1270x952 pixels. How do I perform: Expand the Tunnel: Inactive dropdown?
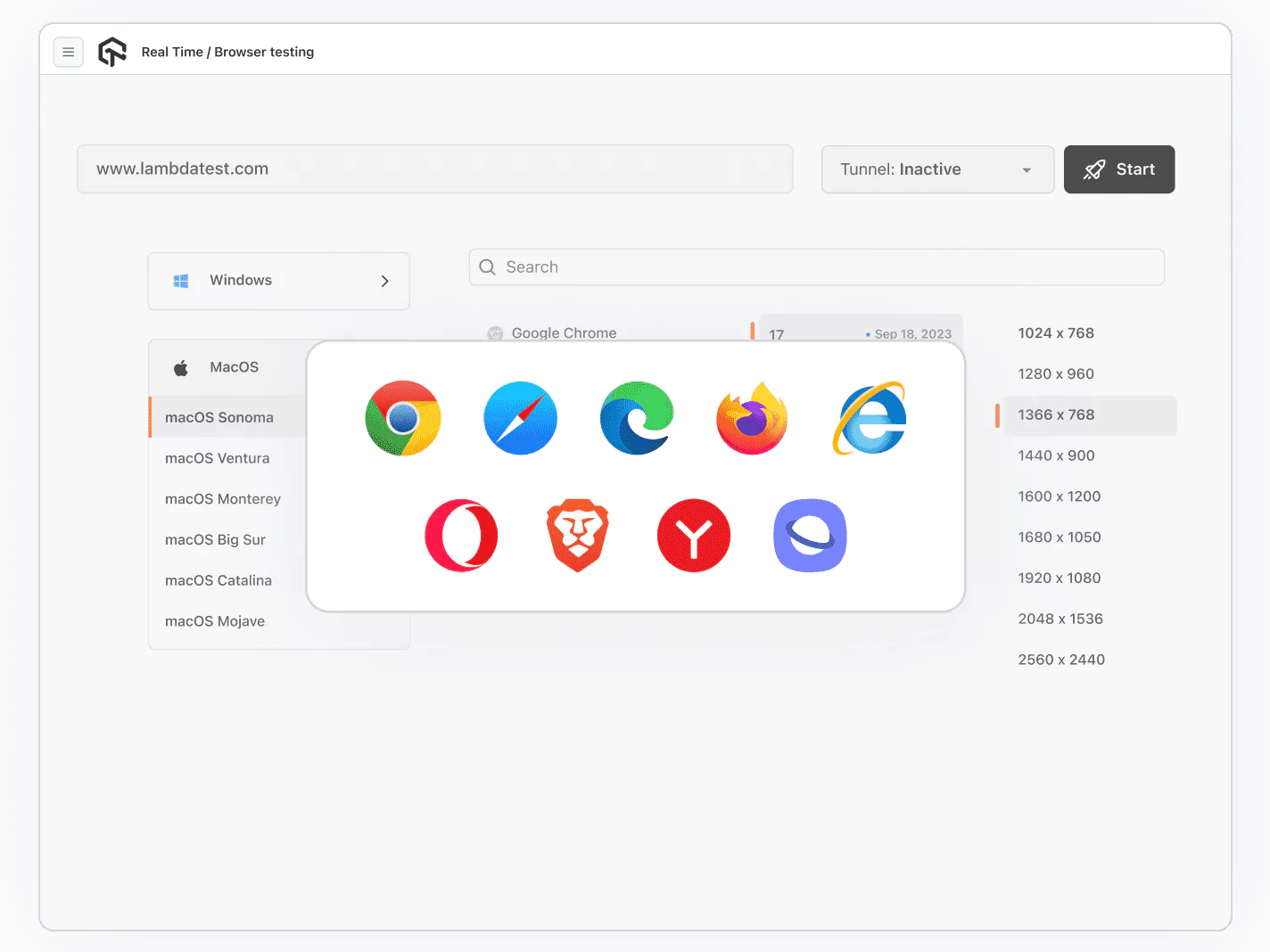pyautogui.click(x=936, y=169)
